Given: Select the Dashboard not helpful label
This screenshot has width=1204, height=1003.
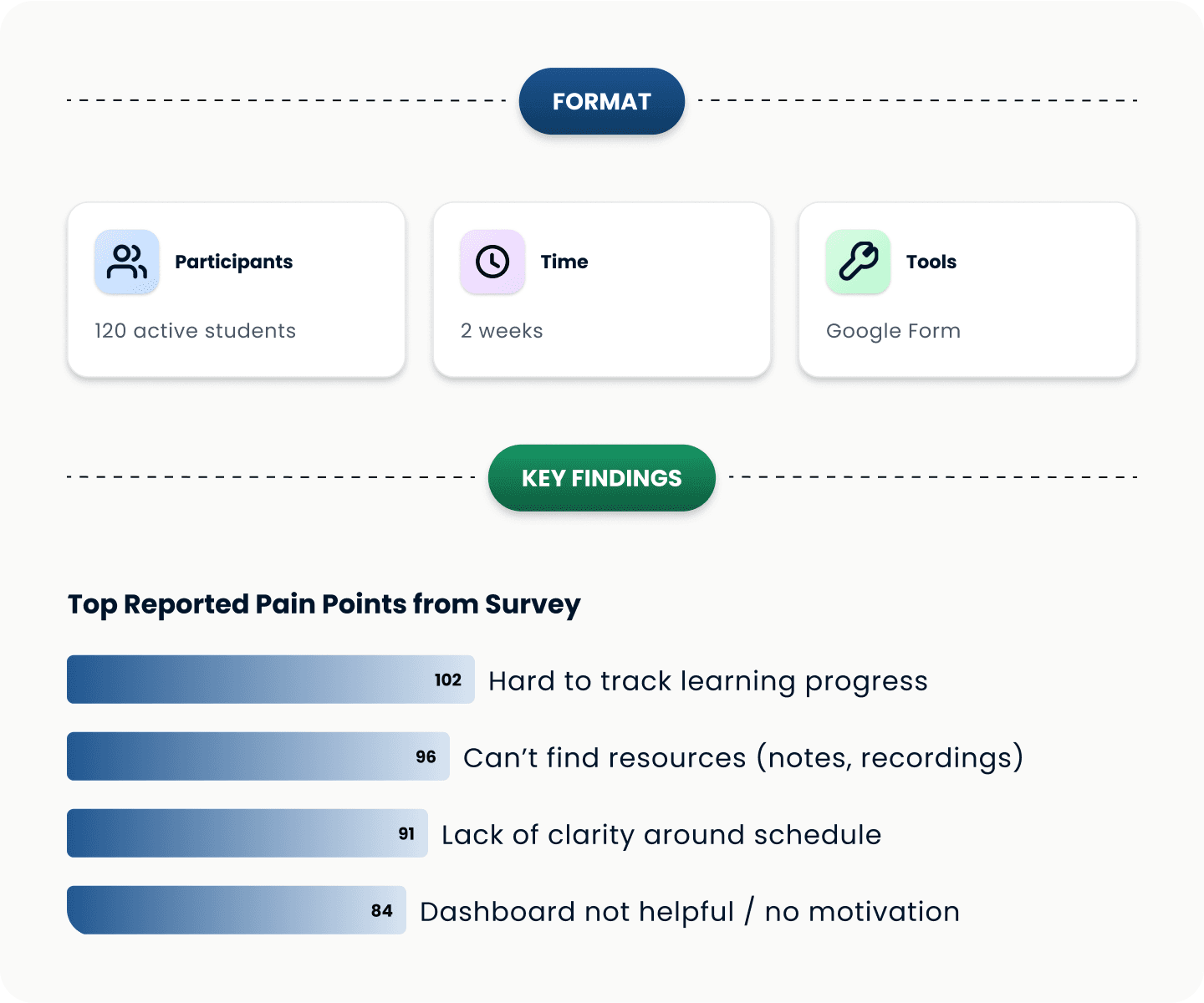Looking at the screenshot, I should point(689,912).
